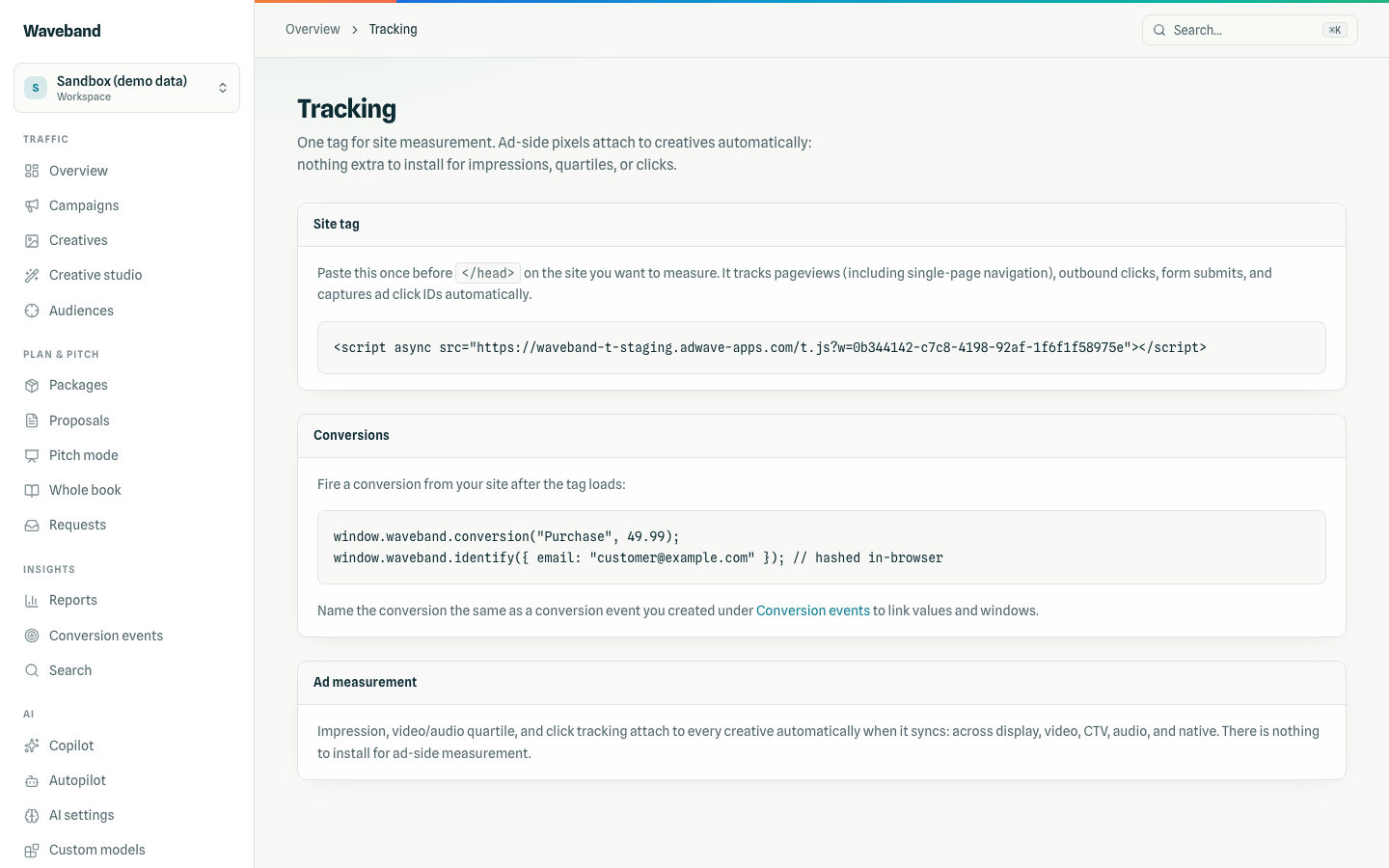Open the Overview sidebar icon
The width and height of the screenshot is (1389, 868).
tap(32, 171)
